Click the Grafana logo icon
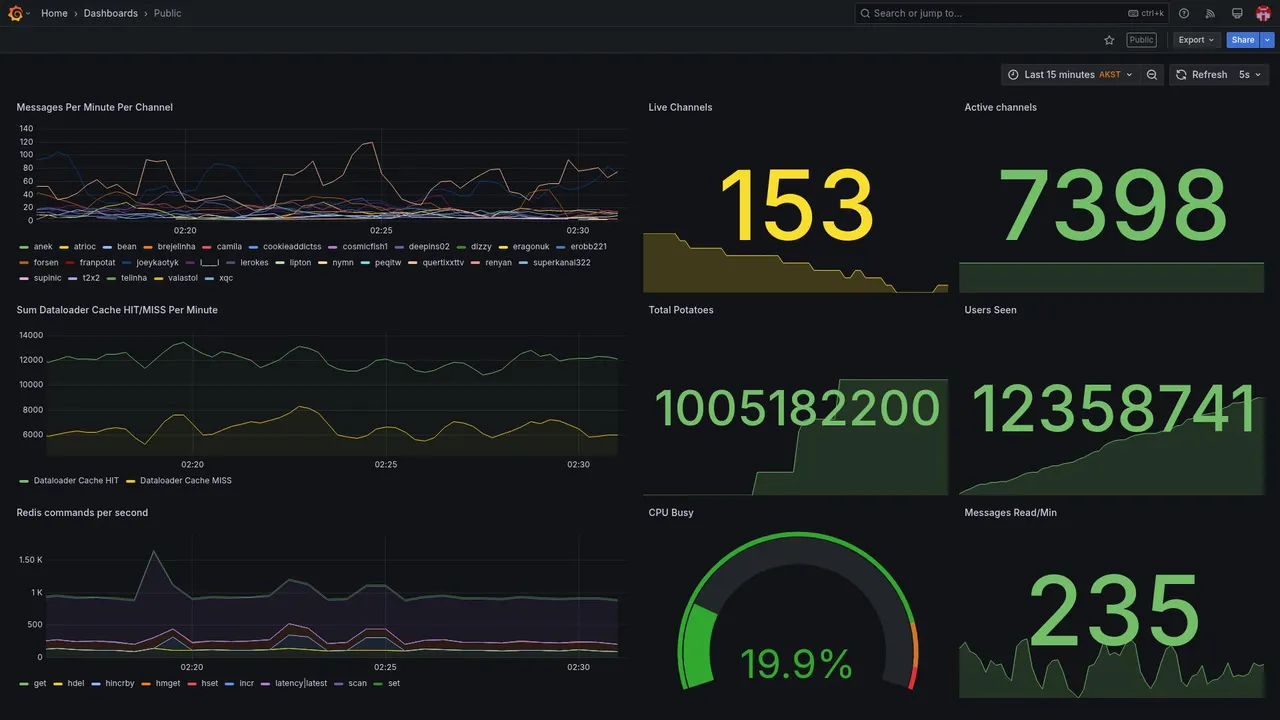Screen dimensions: 1280x720 (x=14, y=13)
